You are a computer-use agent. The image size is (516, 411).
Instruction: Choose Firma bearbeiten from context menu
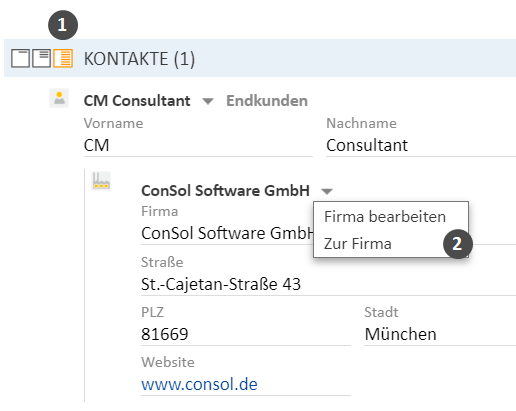[385, 217]
